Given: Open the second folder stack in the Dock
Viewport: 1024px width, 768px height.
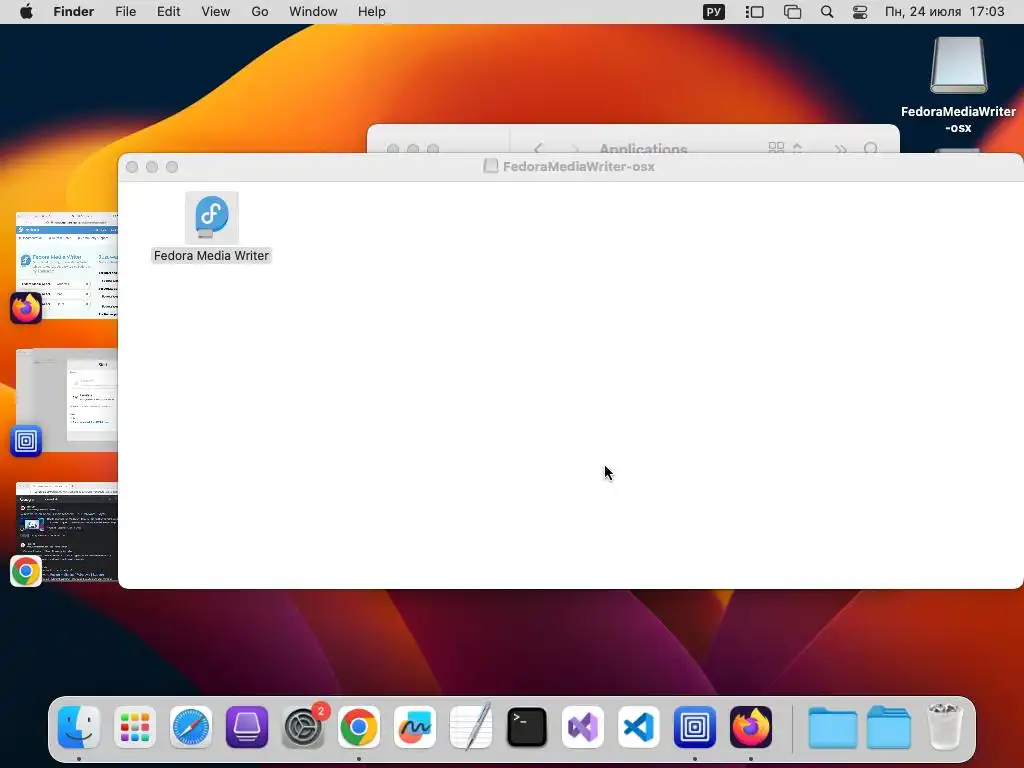Looking at the screenshot, I should [x=889, y=727].
